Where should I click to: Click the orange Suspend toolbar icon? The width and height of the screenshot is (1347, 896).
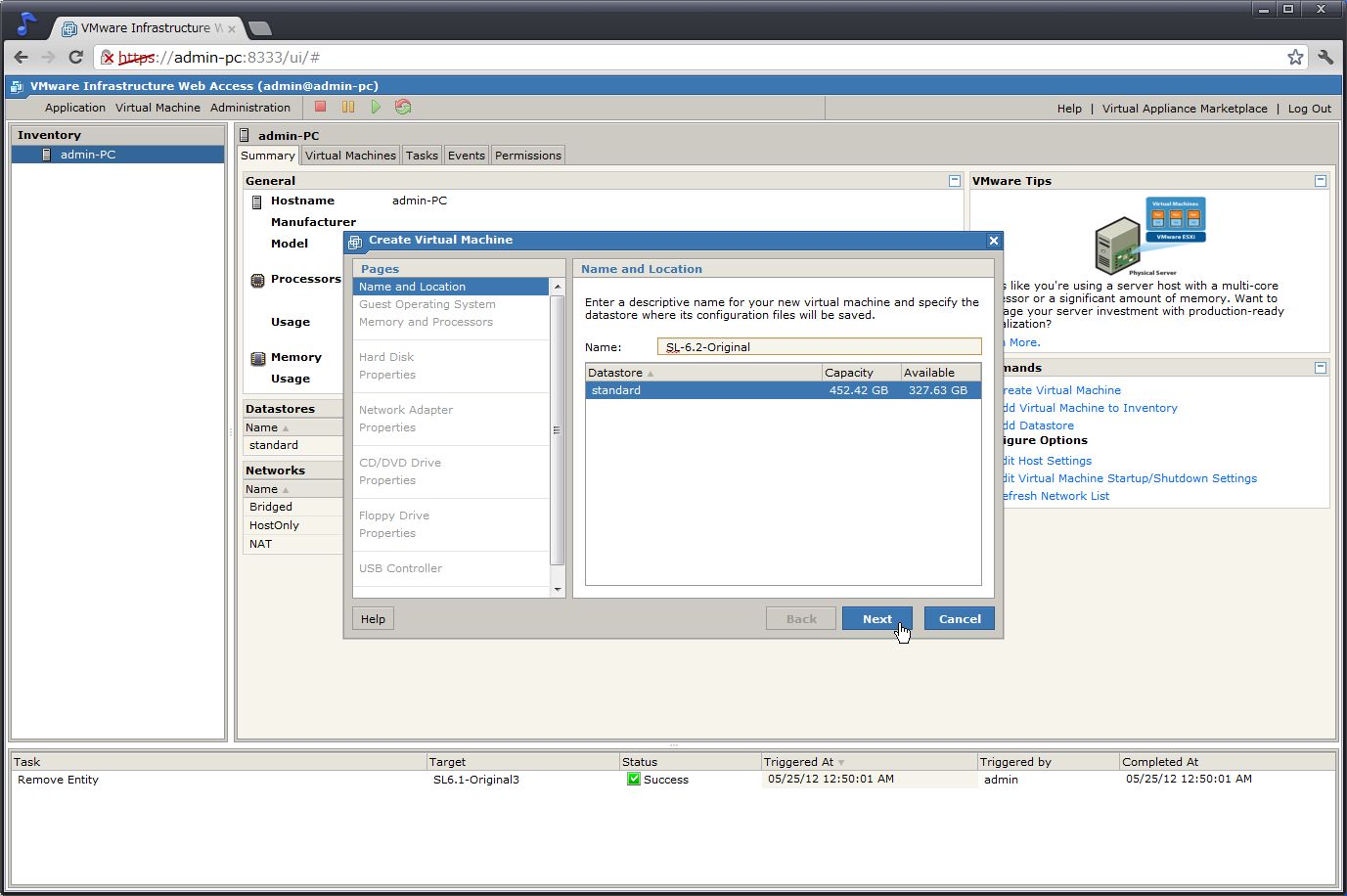coord(348,107)
